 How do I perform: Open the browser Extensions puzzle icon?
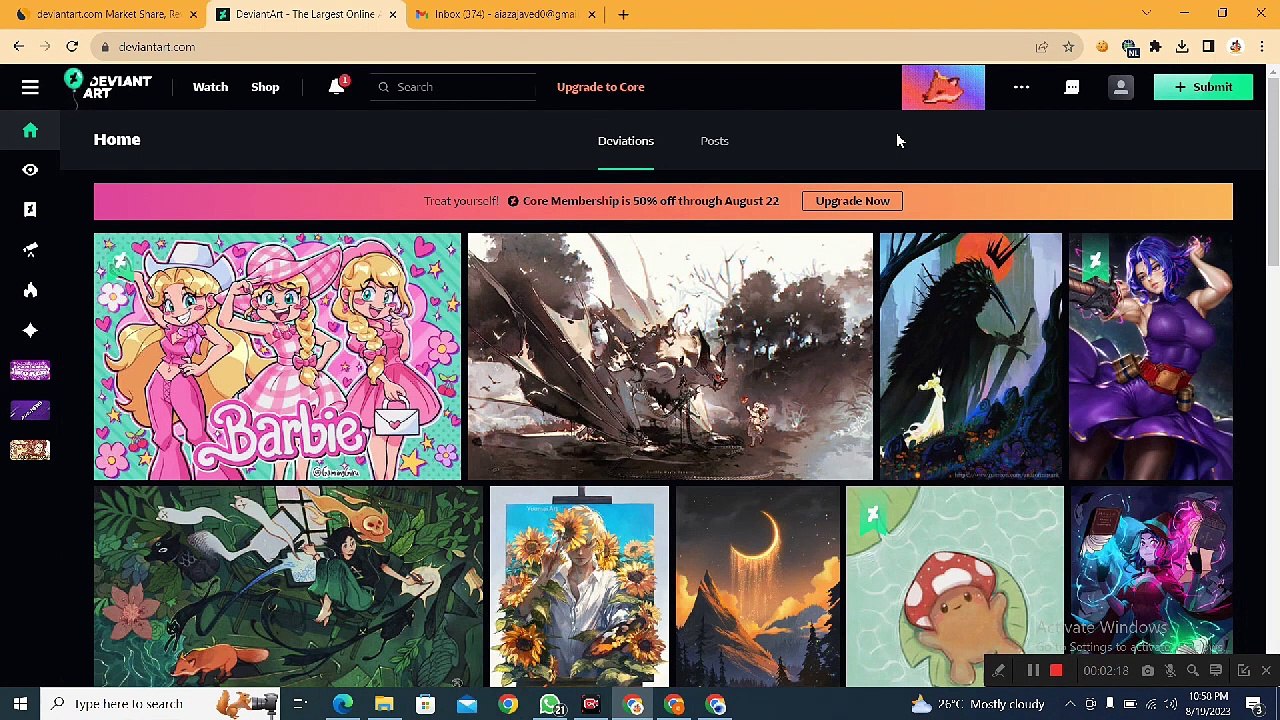click(x=1155, y=46)
